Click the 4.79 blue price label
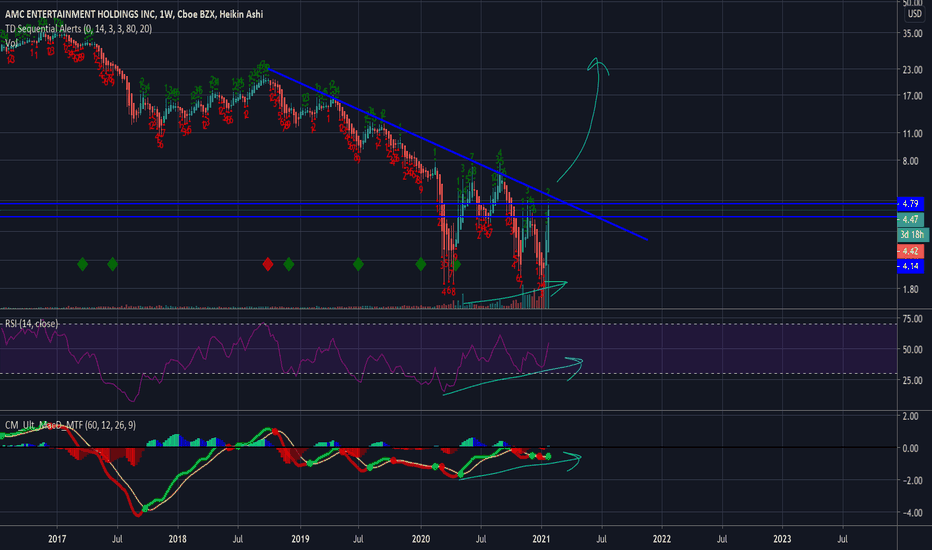 (x=911, y=203)
